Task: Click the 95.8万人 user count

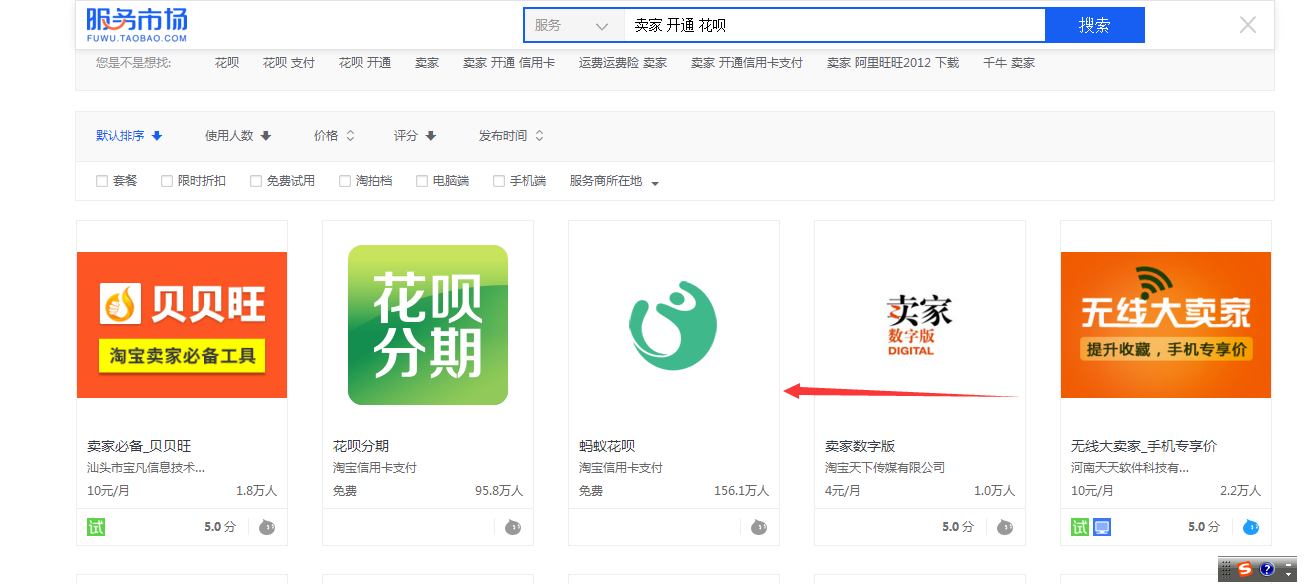Action: (499, 491)
